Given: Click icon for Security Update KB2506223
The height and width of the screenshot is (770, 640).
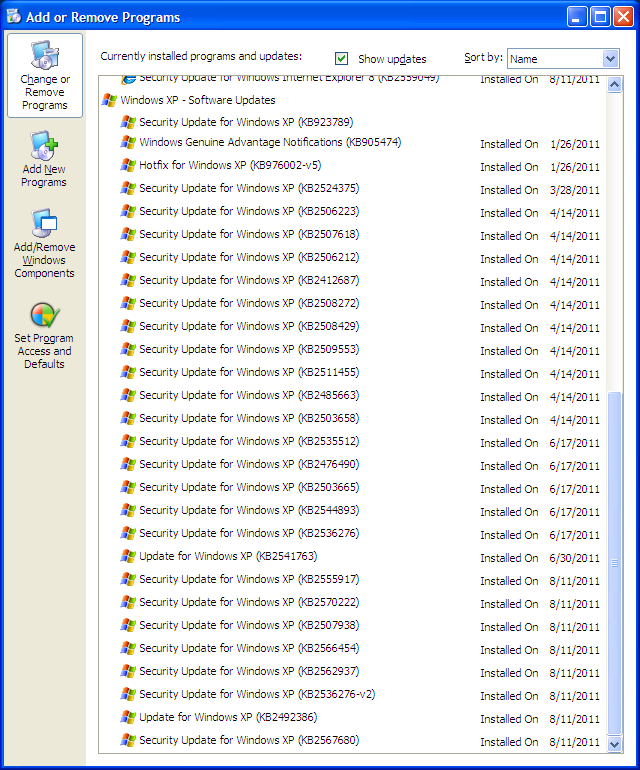Looking at the screenshot, I should point(128,211).
